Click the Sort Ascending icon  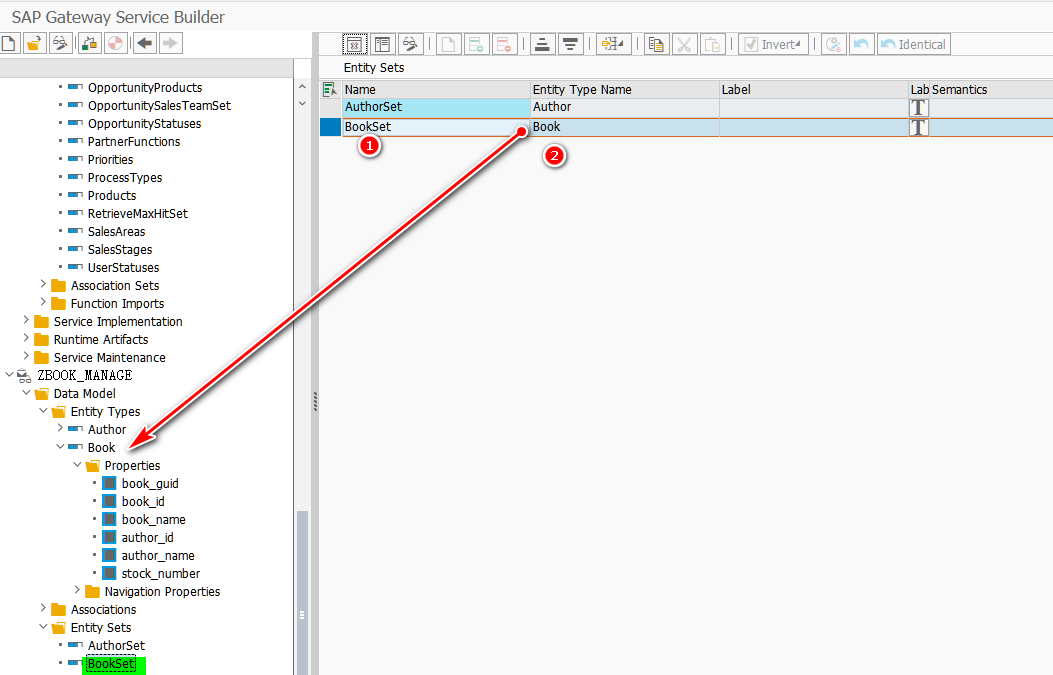[x=542, y=45]
